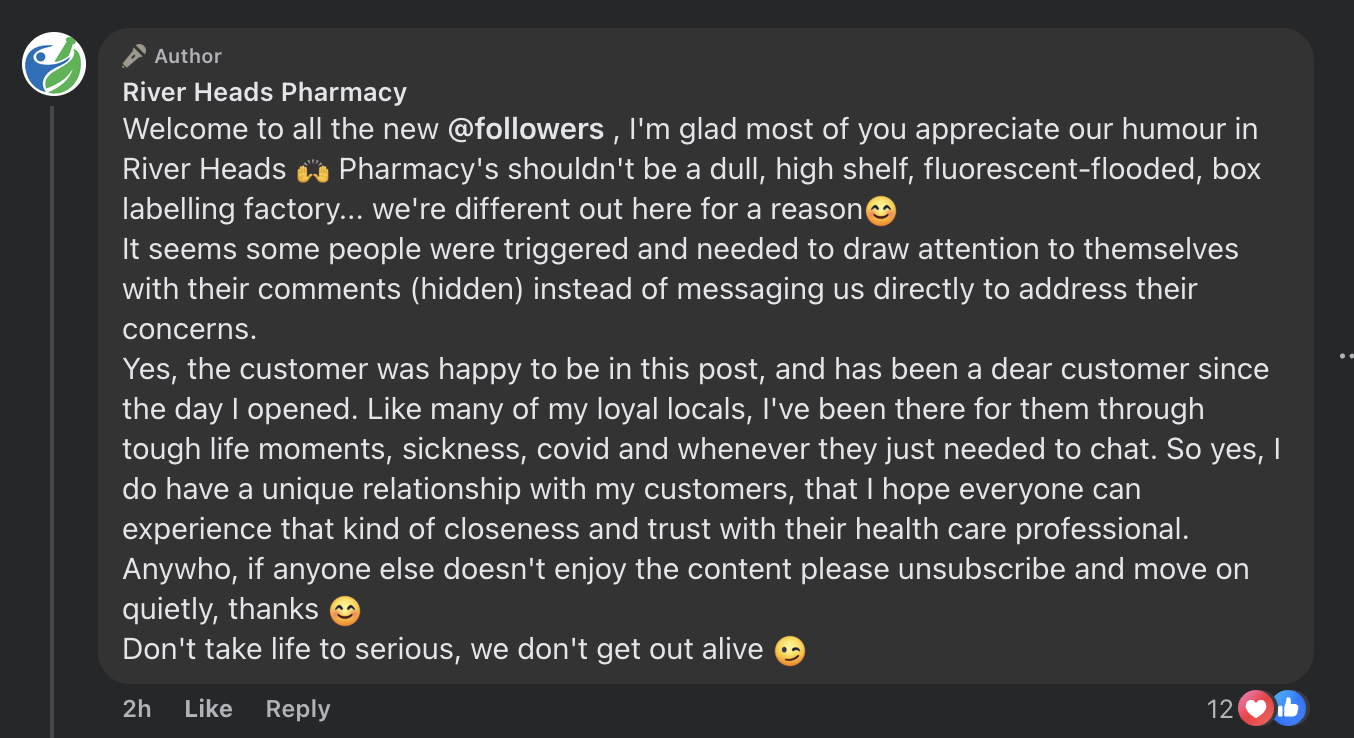The width and height of the screenshot is (1354, 738).
Task: Click the blue thumbs-up reaction icon
Action: pyautogui.click(x=1288, y=709)
